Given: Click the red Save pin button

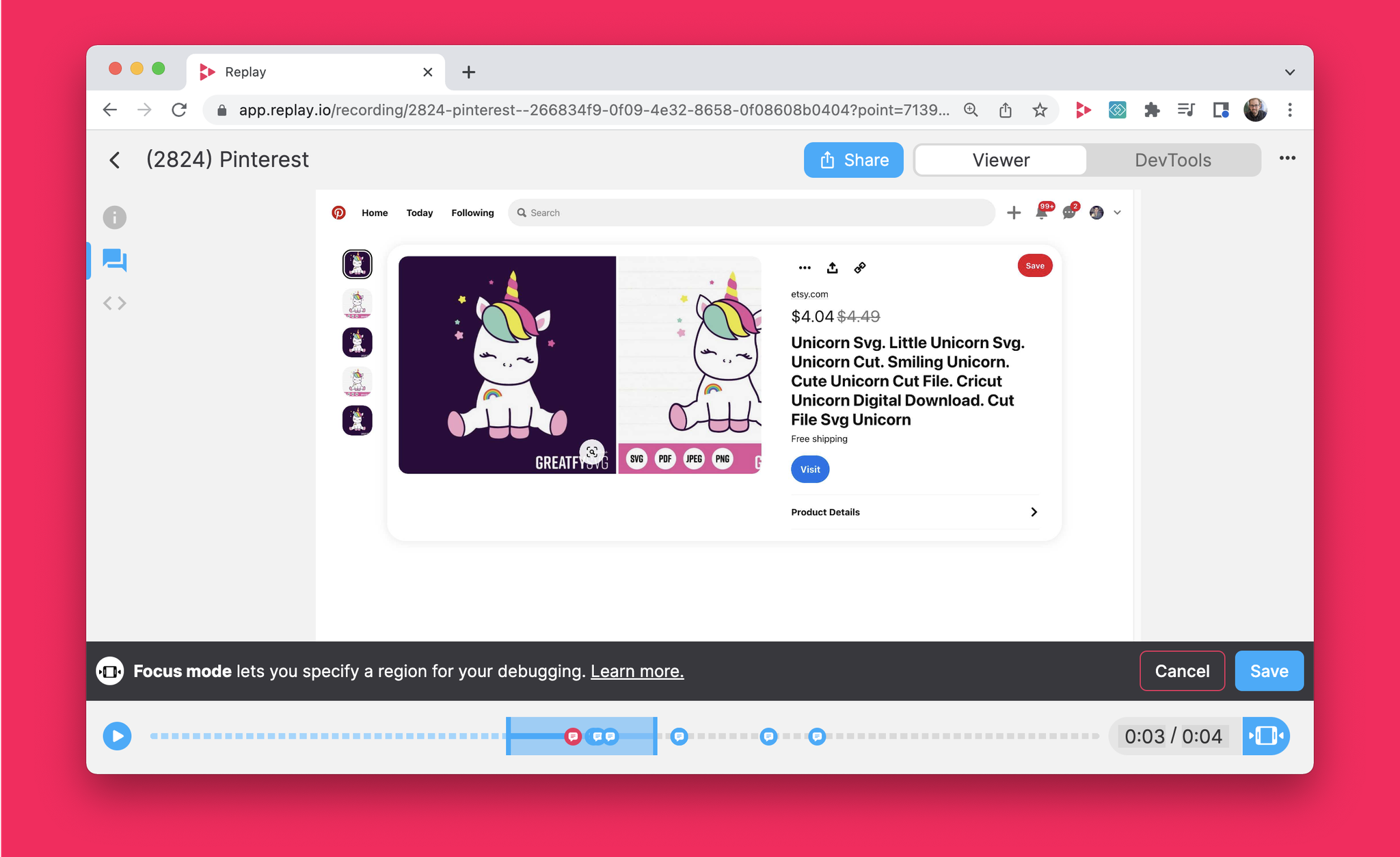Looking at the screenshot, I should (x=1035, y=266).
